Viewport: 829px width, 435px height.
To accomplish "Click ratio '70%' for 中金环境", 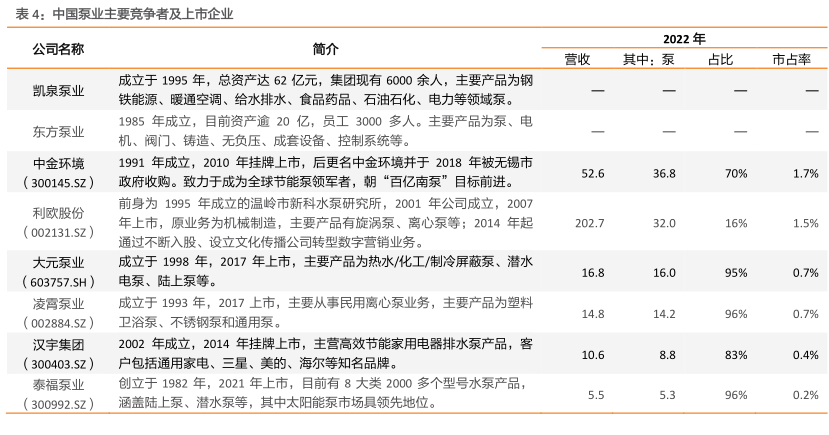I will (x=736, y=173).
